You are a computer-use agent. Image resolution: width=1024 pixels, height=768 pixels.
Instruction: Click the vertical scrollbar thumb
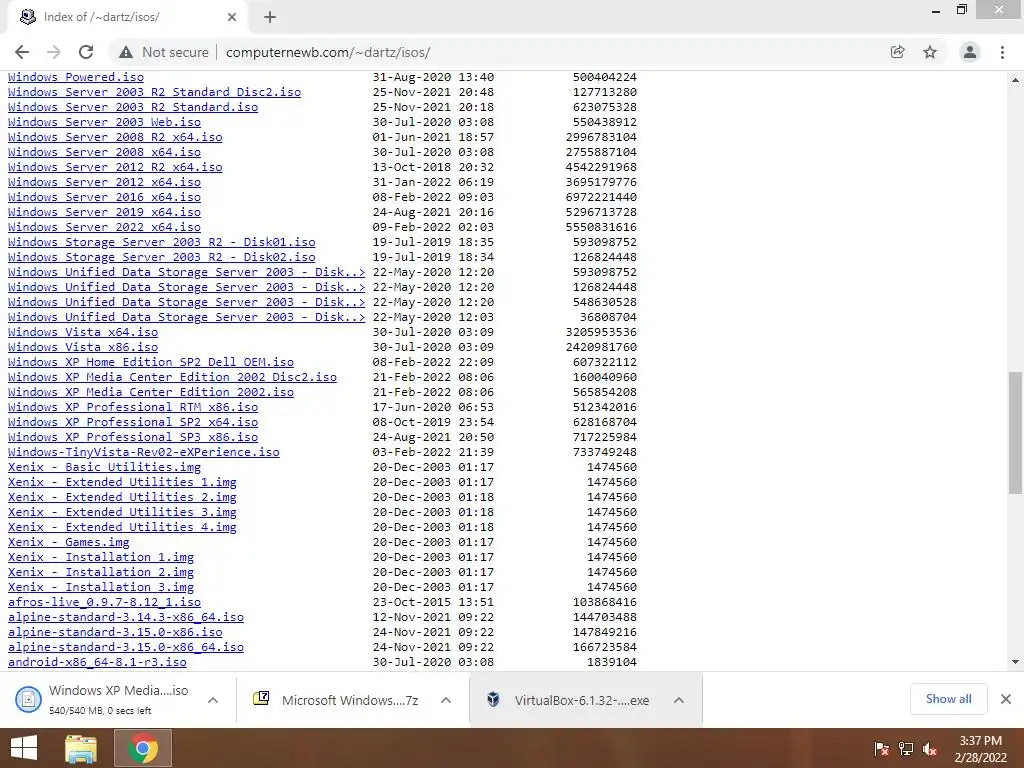click(1015, 432)
